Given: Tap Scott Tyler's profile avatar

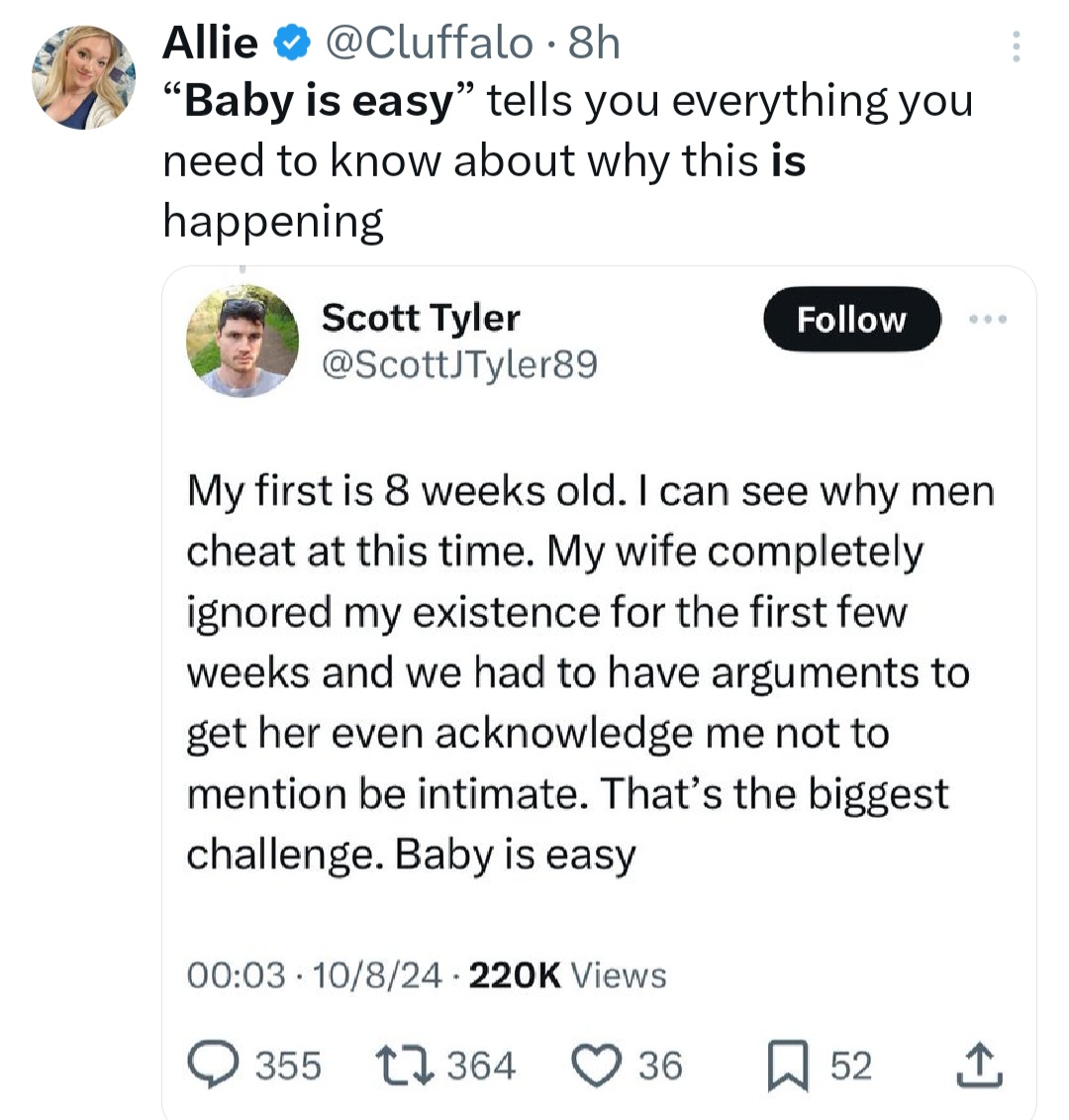Looking at the screenshot, I should 243,341.
